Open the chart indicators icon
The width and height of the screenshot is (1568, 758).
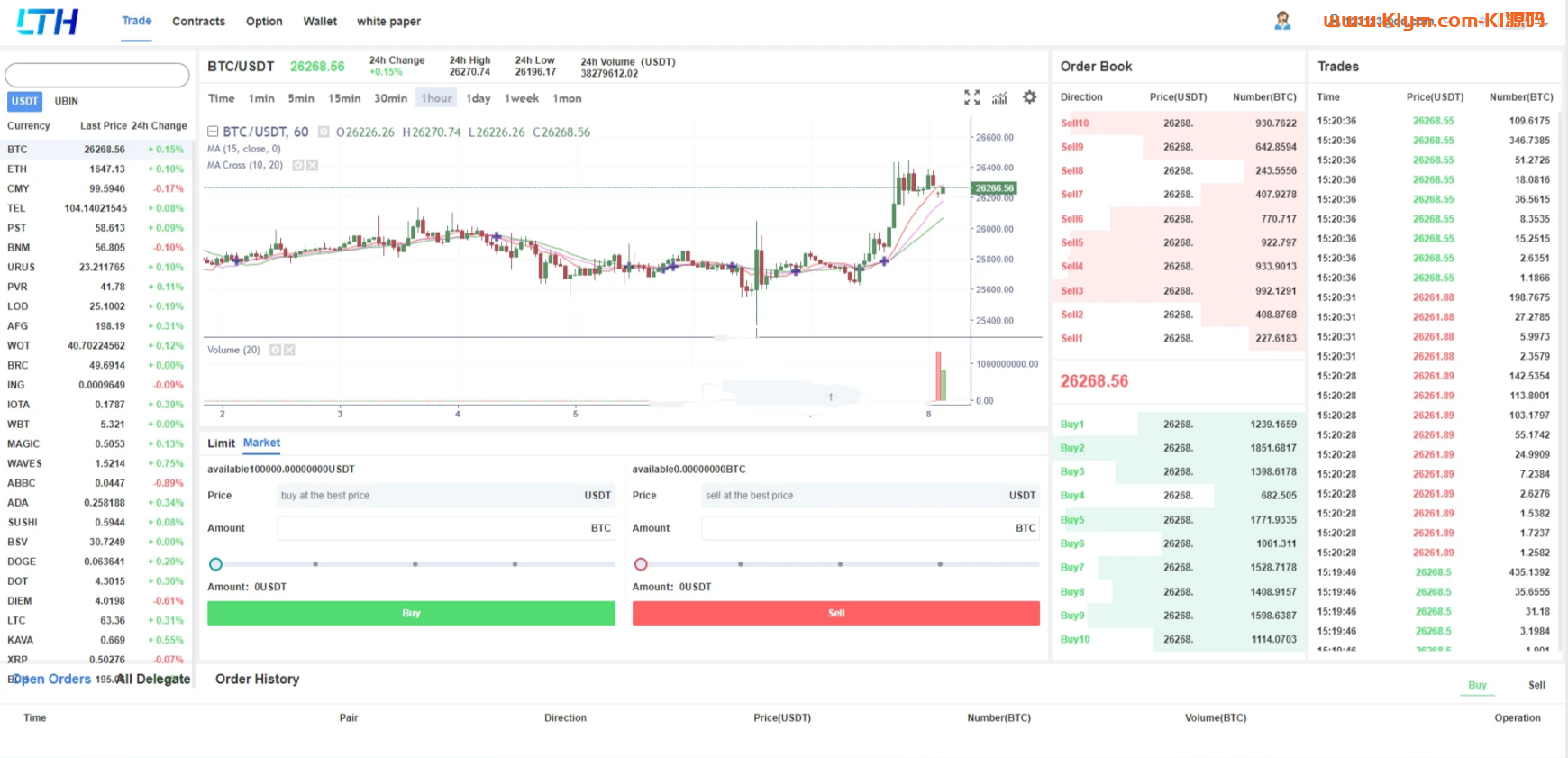(999, 97)
